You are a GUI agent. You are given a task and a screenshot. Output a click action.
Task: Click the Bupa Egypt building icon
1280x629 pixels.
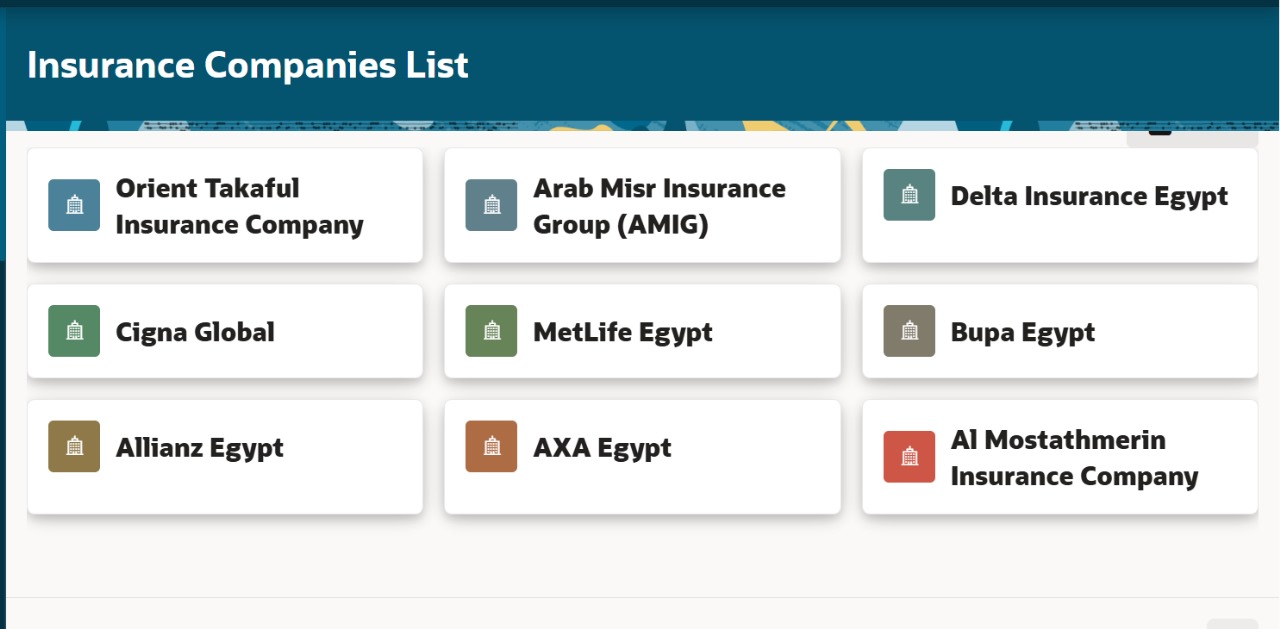[908, 331]
